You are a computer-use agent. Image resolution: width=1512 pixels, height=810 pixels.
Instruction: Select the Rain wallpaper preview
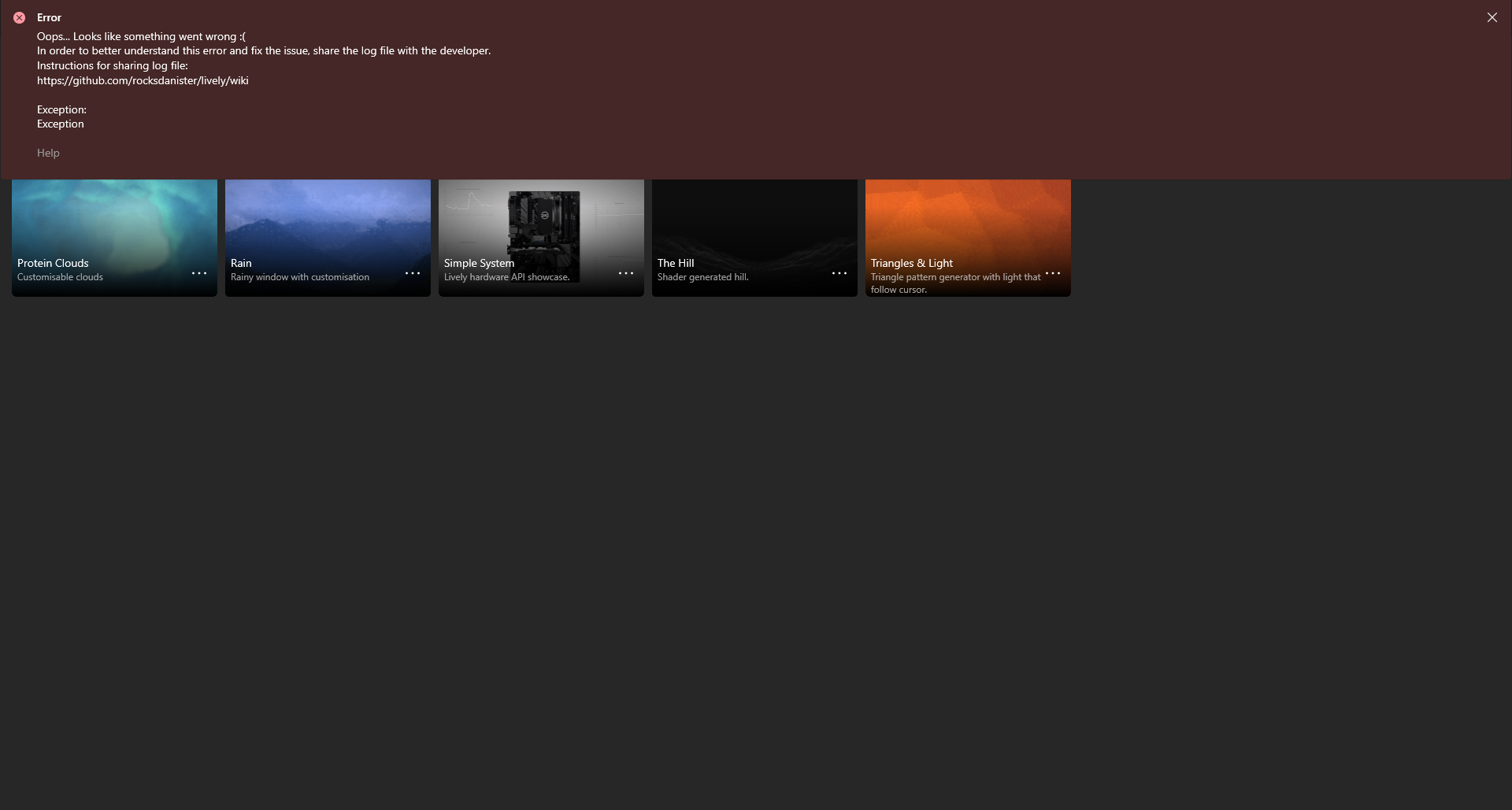[328, 220]
